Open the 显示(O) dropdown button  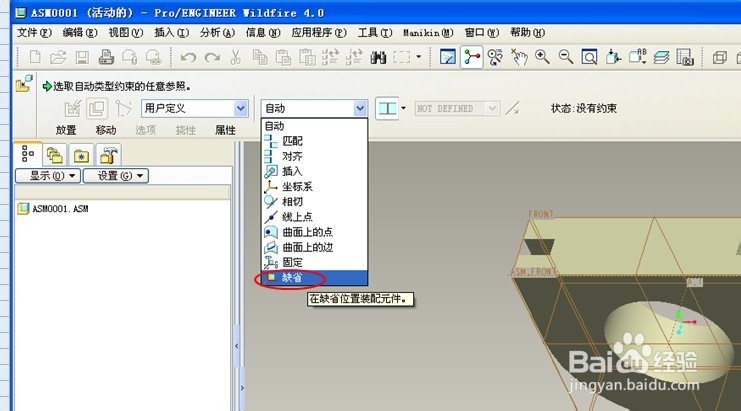[x=48, y=176]
